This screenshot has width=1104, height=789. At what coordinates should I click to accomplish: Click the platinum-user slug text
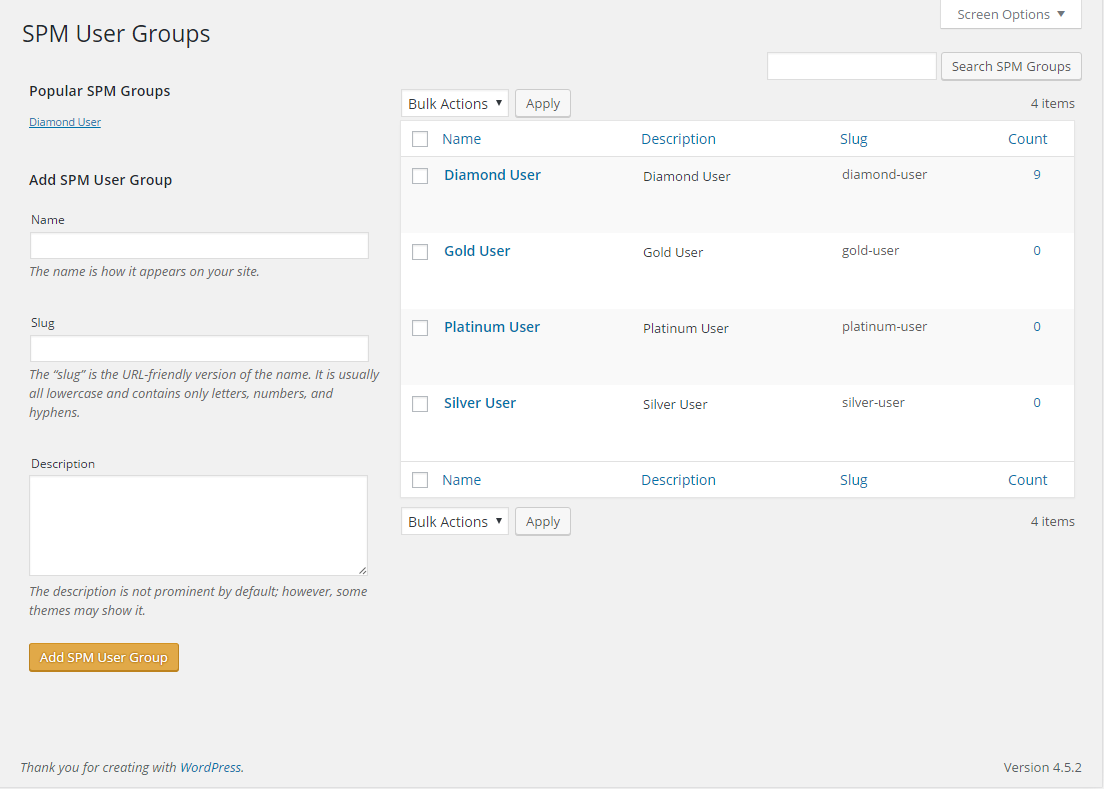pyautogui.click(x=884, y=327)
